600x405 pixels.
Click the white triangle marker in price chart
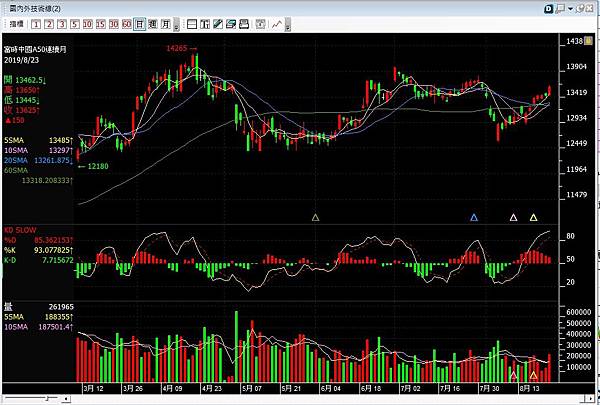pyautogui.click(x=514, y=217)
